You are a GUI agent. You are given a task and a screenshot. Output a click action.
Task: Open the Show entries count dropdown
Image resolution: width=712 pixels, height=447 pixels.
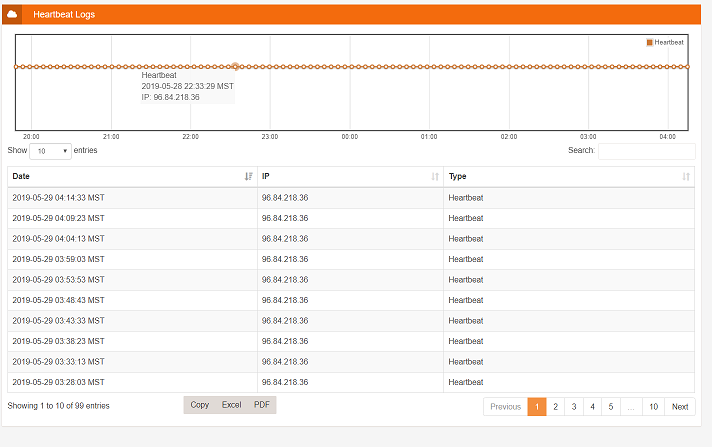[50, 151]
